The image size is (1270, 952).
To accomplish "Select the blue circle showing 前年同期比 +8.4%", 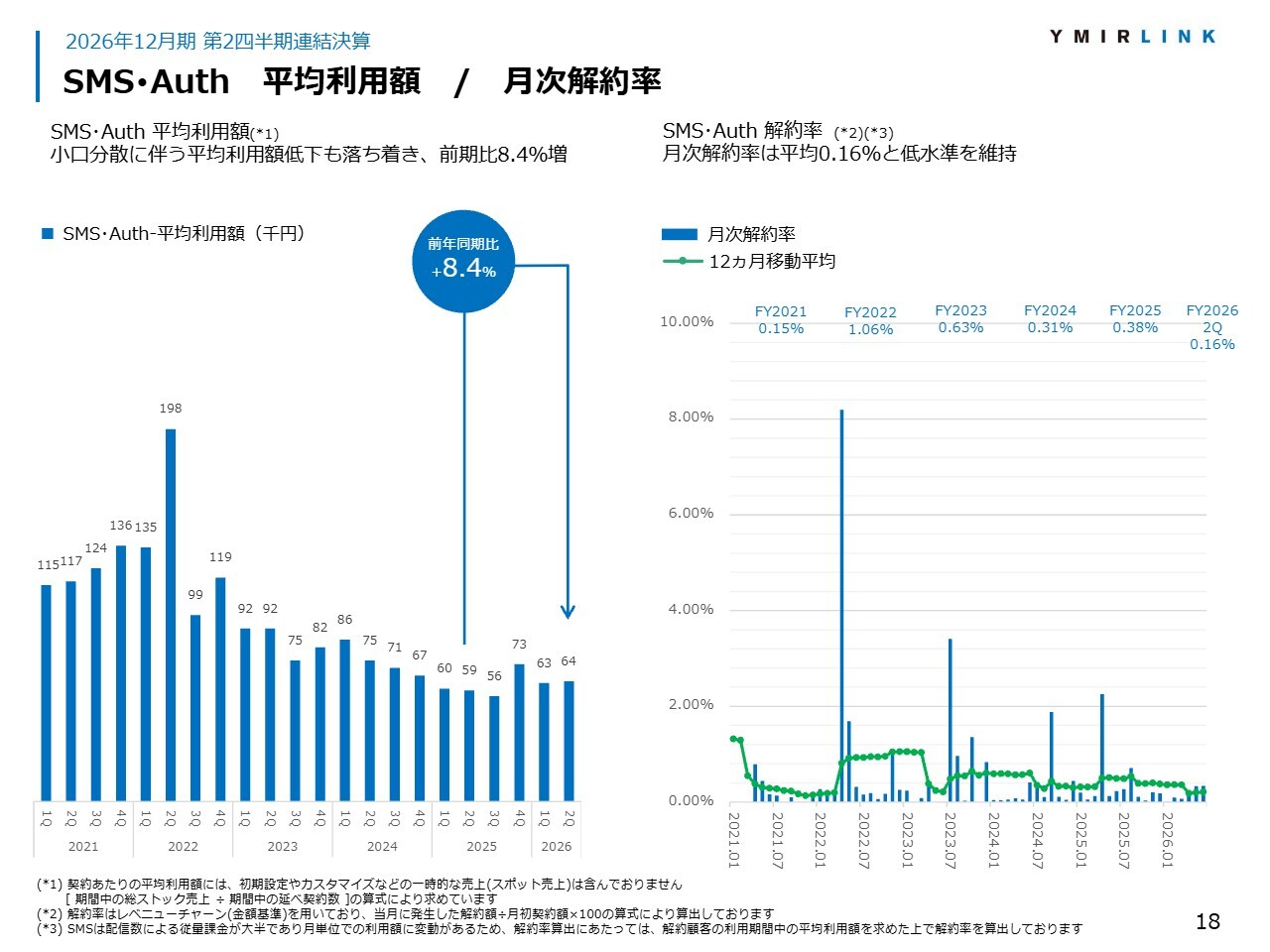I will click(x=463, y=261).
